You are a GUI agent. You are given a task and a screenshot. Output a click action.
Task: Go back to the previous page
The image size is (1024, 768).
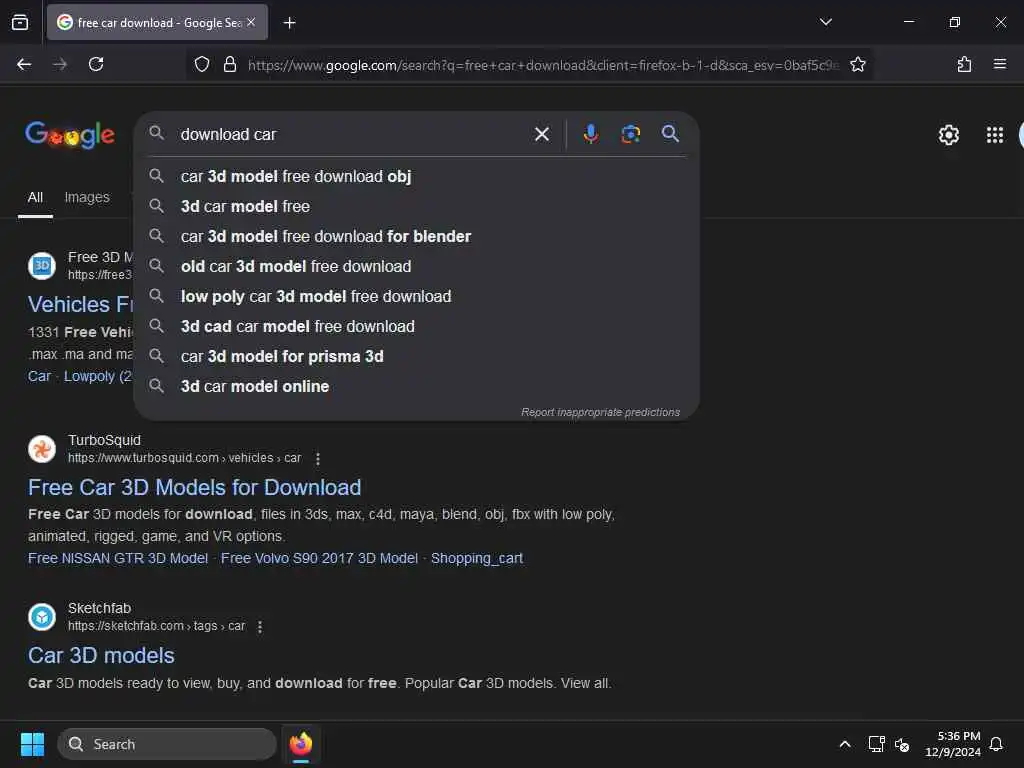click(24, 64)
